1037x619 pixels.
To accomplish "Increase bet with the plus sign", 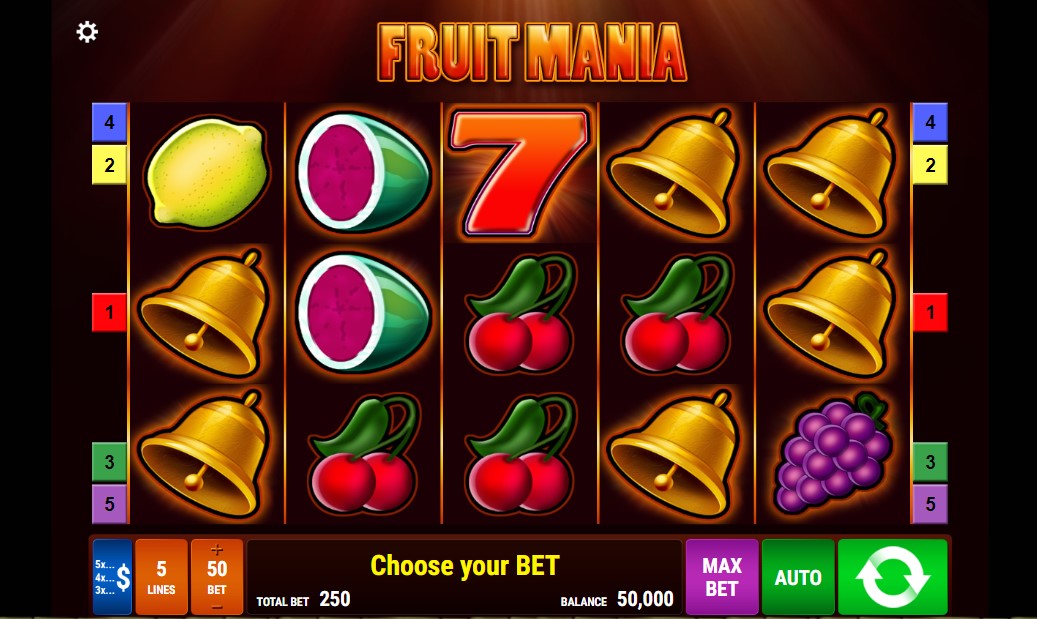I will click(217, 550).
